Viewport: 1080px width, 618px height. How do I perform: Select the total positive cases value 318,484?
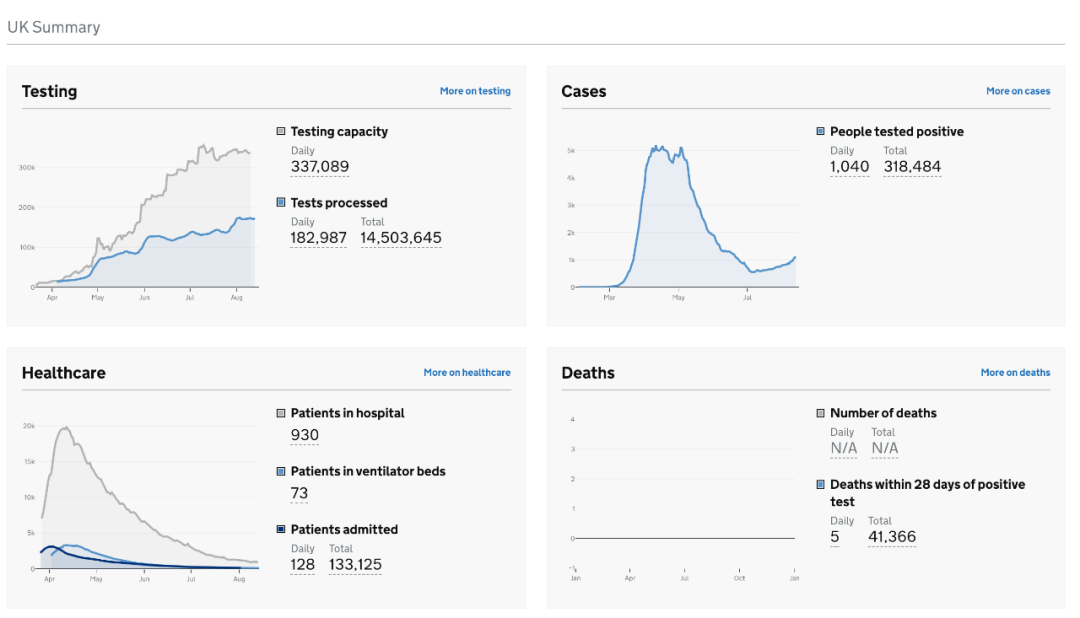912,167
